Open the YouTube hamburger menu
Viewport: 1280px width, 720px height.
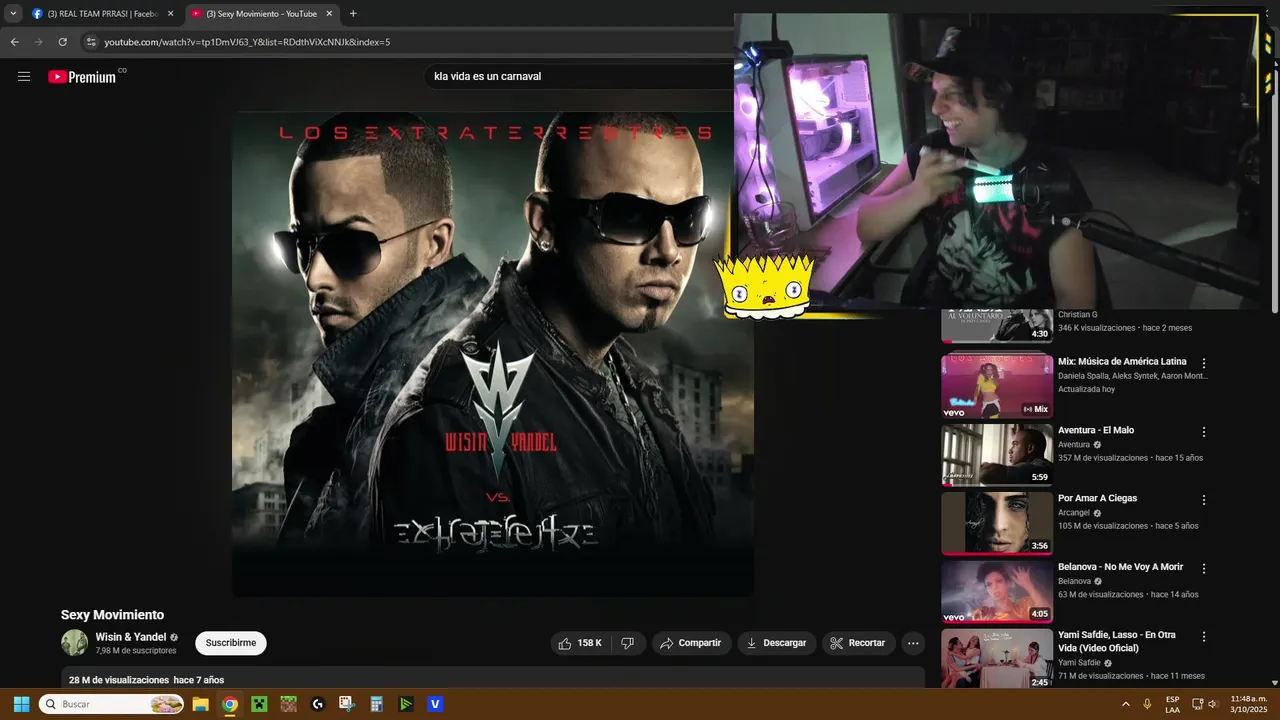[x=24, y=76]
